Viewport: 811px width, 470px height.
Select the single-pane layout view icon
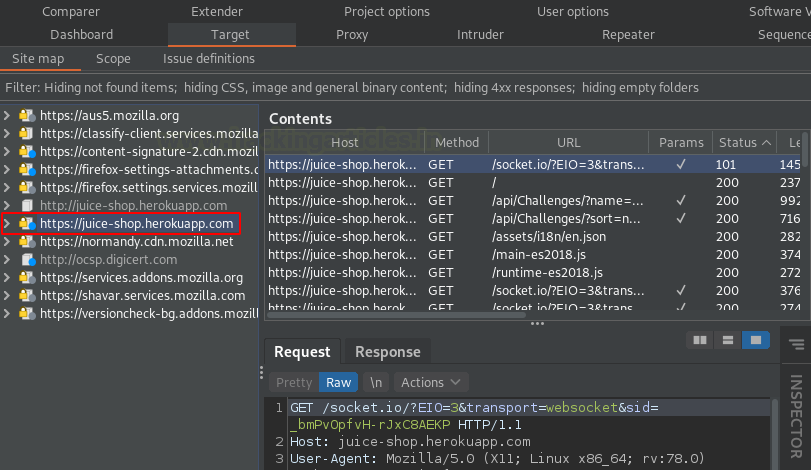756,340
